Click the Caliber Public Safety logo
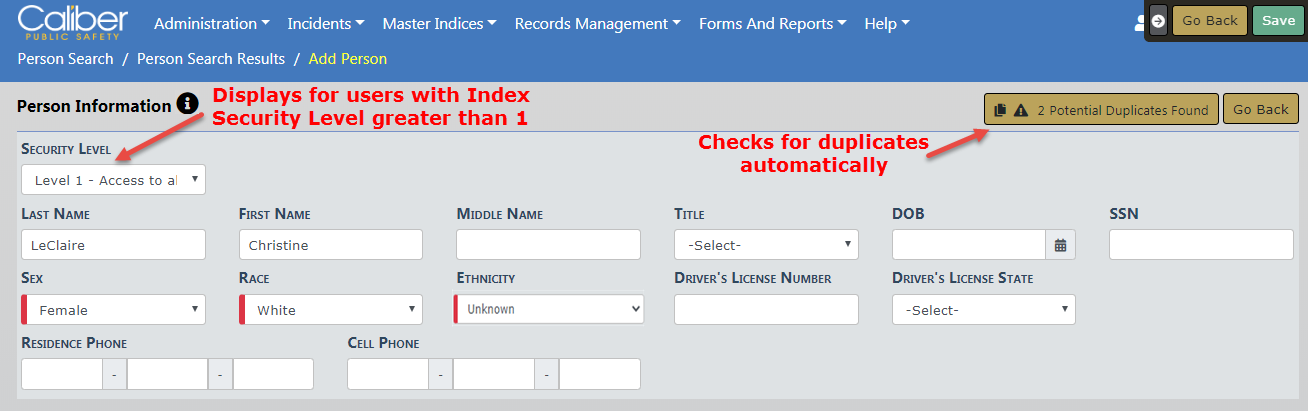The width and height of the screenshot is (1308, 411). [72, 22]
